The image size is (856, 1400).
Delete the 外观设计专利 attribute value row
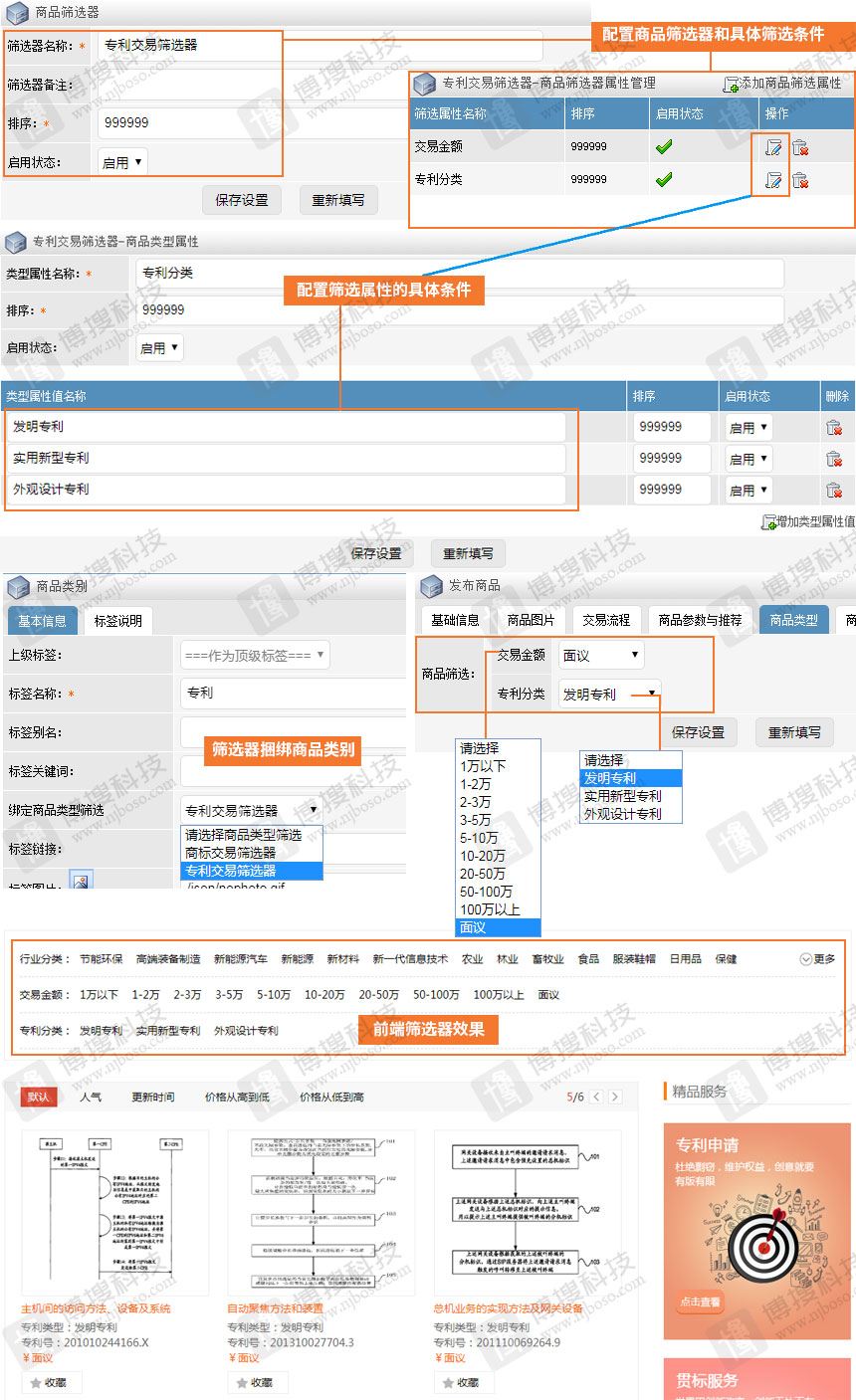[x=834, y=490]
